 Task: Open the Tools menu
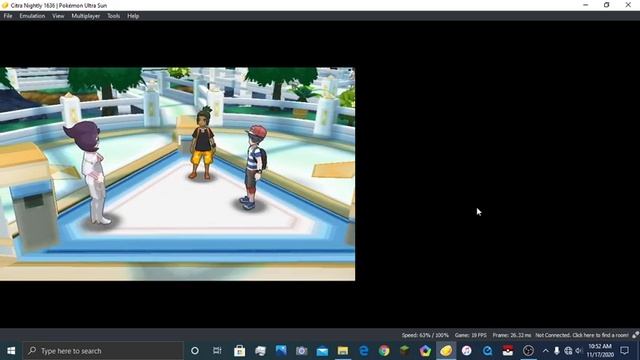113,16
